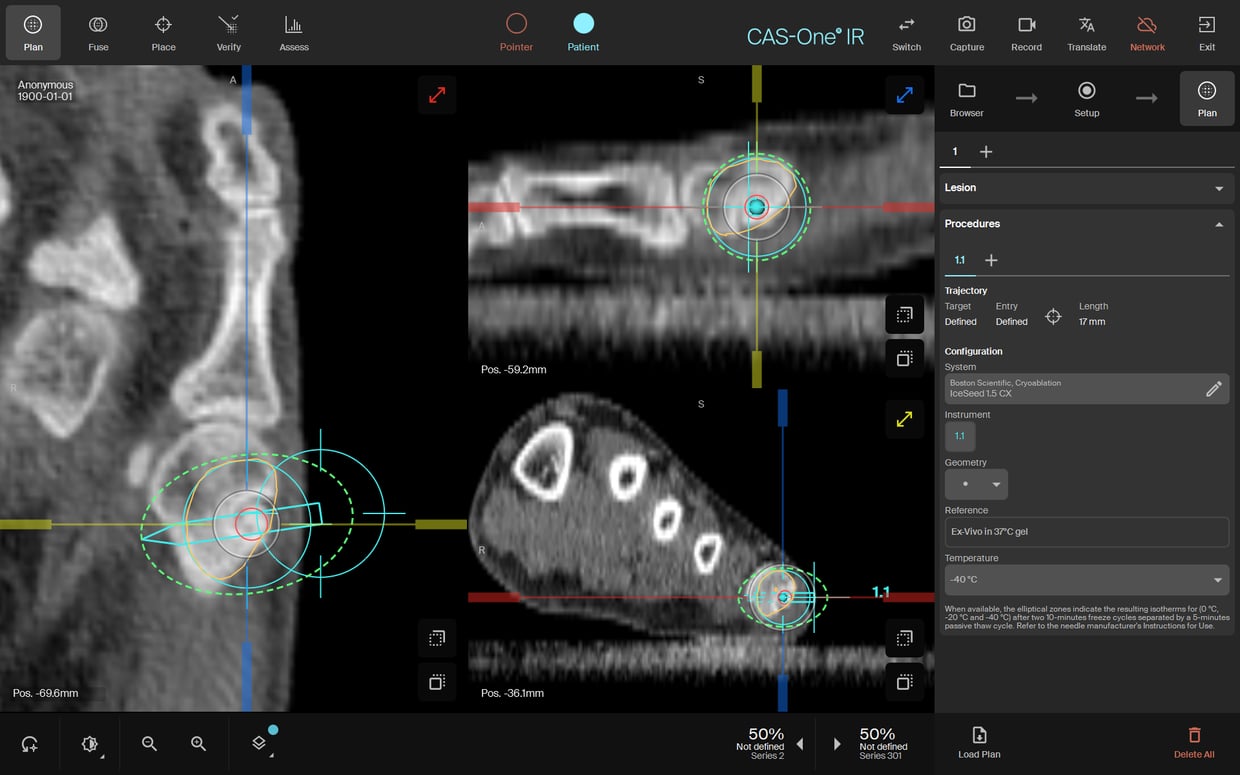Go to the Browser step
The image size is (1240, 775).
coord(966,99)
